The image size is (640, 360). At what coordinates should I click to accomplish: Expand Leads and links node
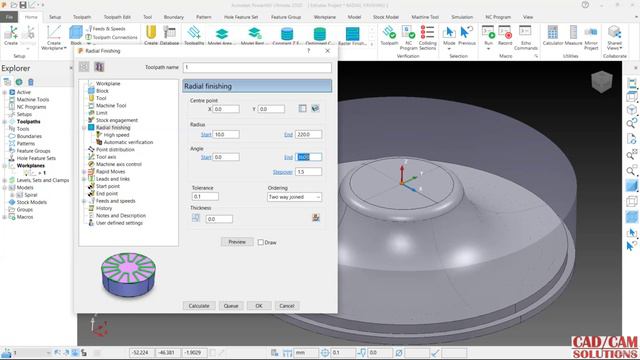click(x=84, y=179)
